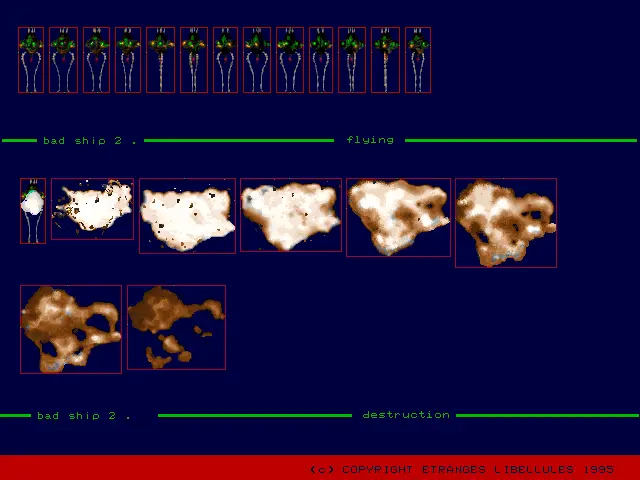Screen dimensions: 640x480
Task: Select the second destruction explosion frame
Action: tap(92, 209)
